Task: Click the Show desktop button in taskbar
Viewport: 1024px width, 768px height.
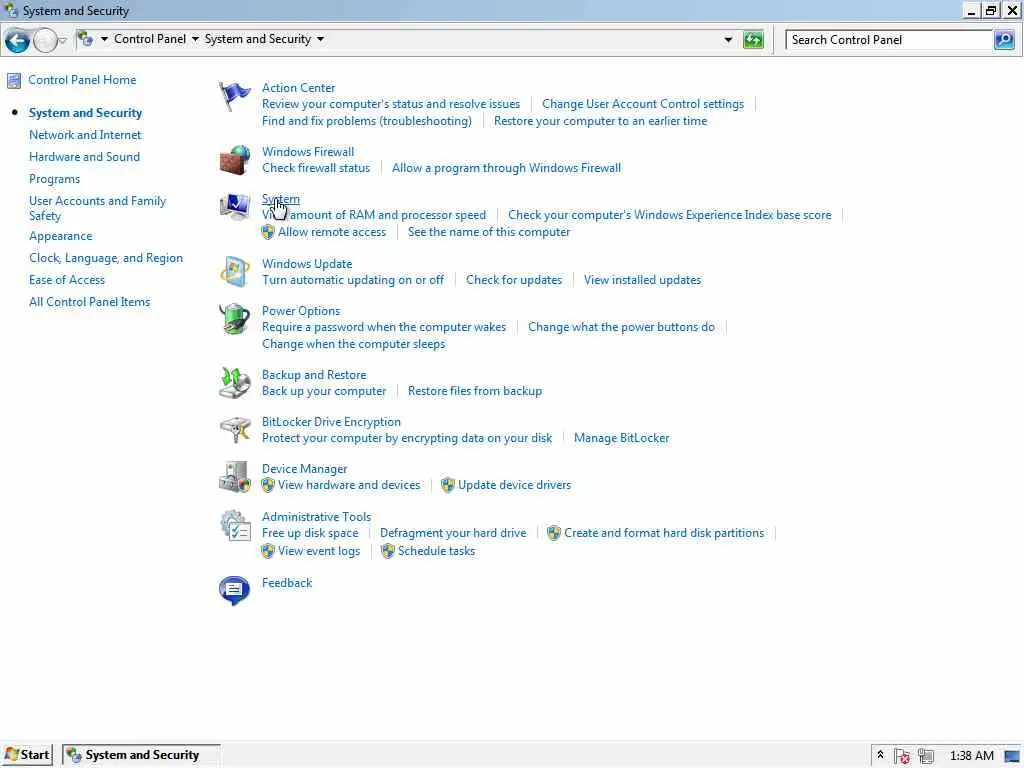Action: 1012,756
